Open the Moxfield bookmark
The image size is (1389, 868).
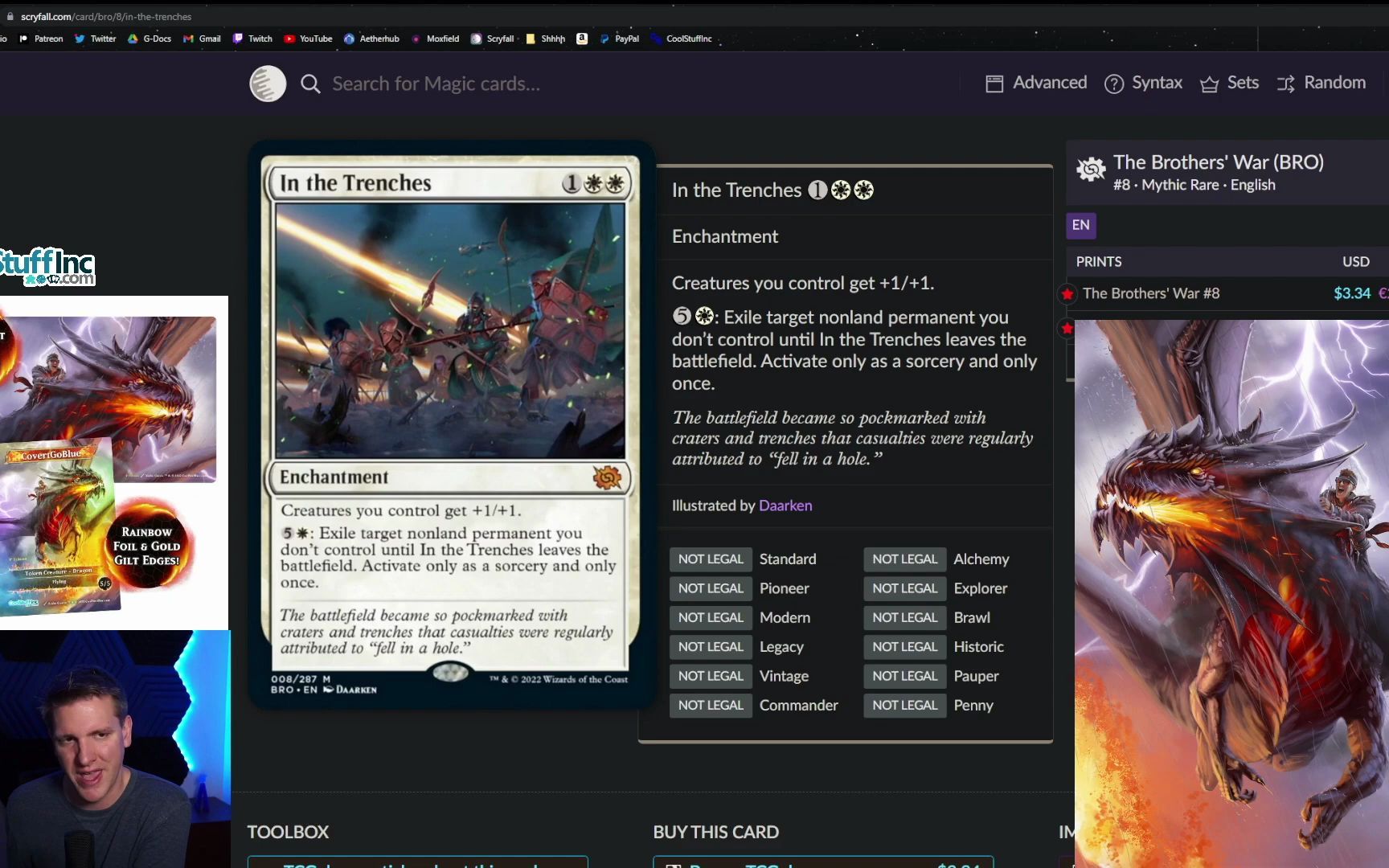point(435,39)
